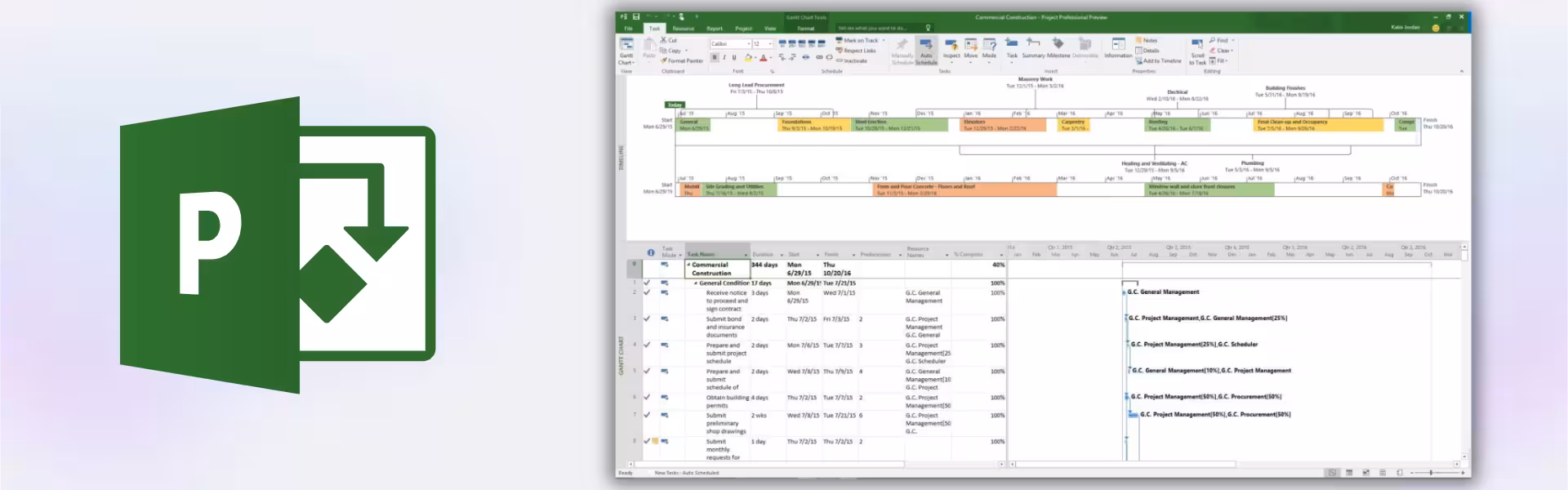Click the Elevators bar on timeline
This screenshot has width=1568, height=490.
point(1004,125)
